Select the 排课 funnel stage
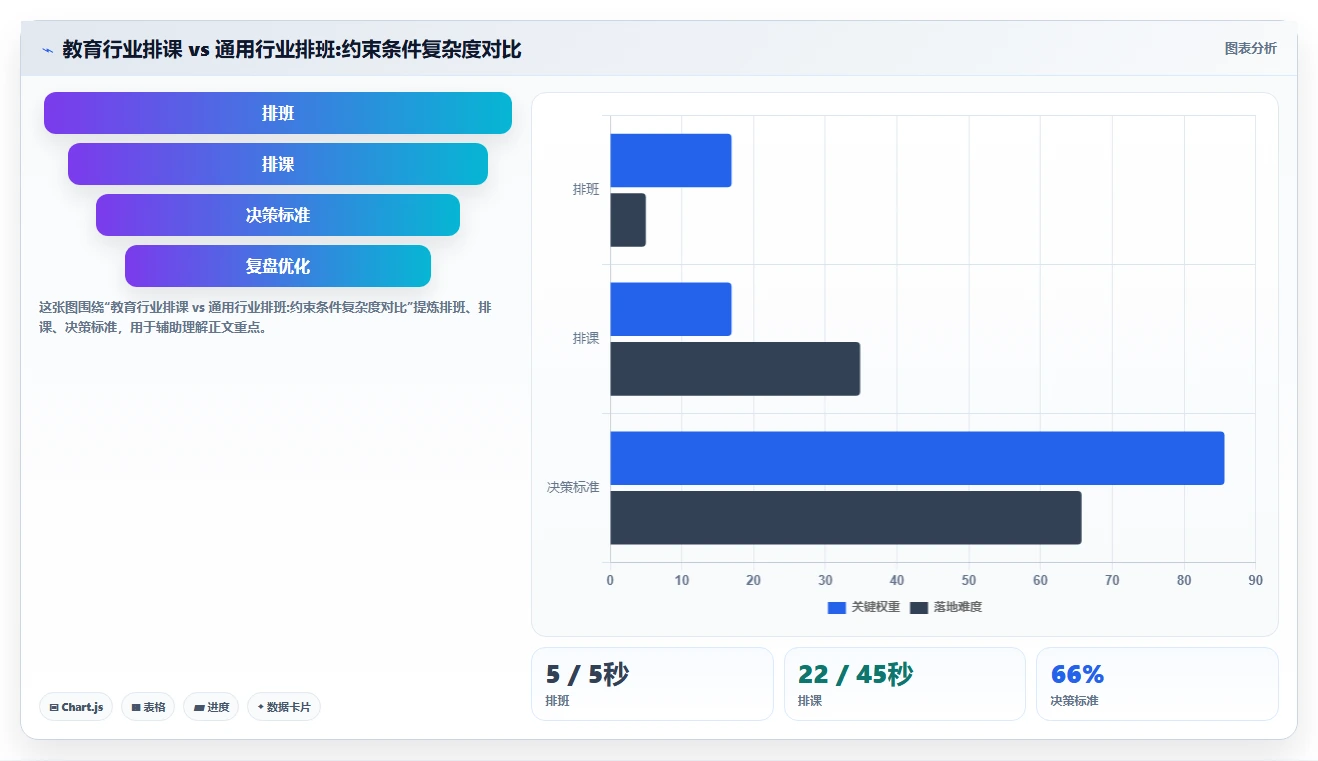Screen dimensions: 1318x761 point(278,164)
